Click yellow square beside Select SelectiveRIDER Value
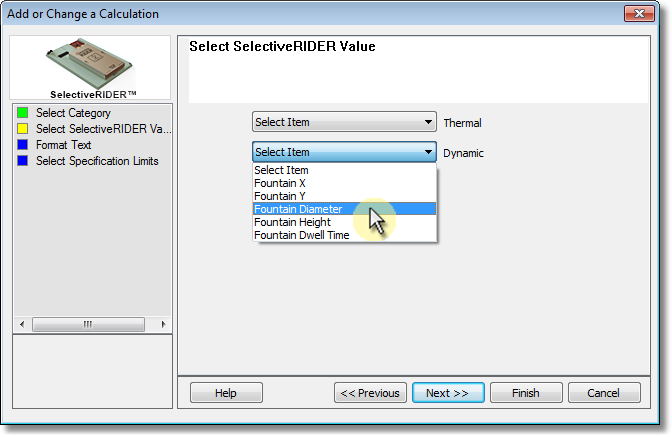 (x=22, y=129)
